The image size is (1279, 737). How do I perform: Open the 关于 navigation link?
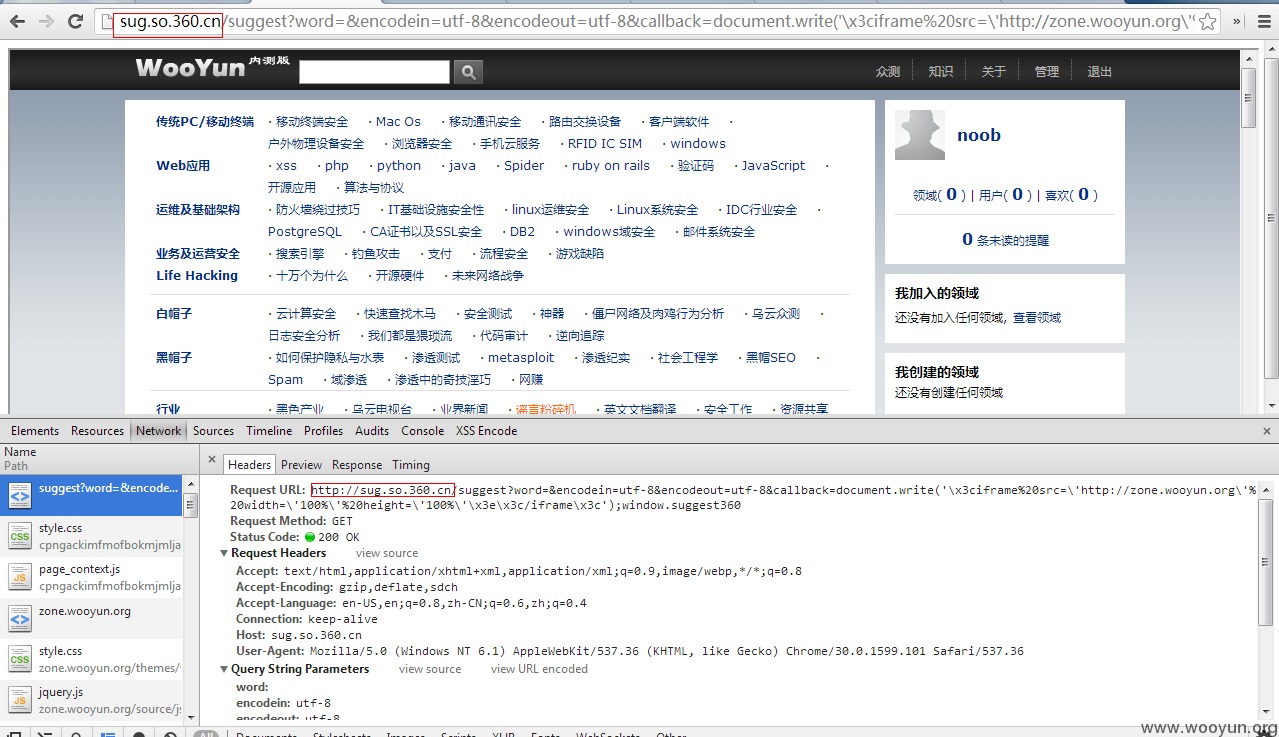coord(993,71)
